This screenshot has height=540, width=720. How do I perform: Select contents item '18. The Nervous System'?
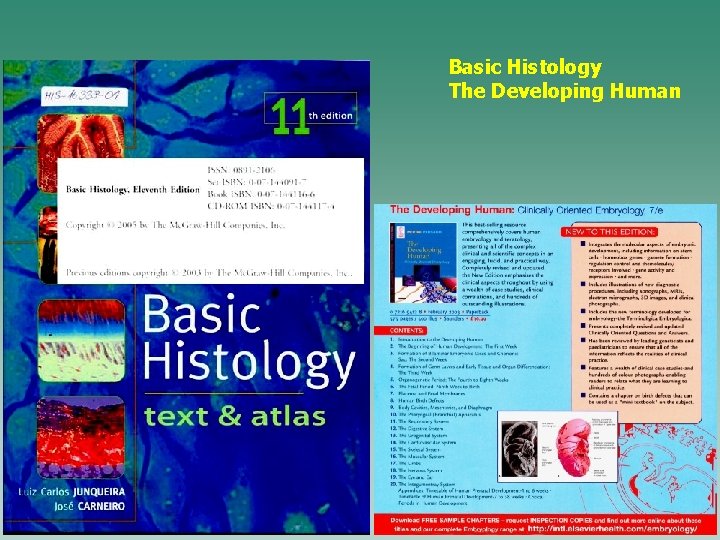coord(416,470)
